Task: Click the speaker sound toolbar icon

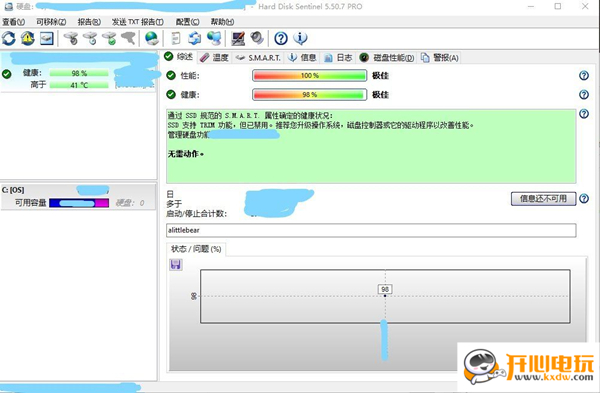Action: tap(257, 38)
